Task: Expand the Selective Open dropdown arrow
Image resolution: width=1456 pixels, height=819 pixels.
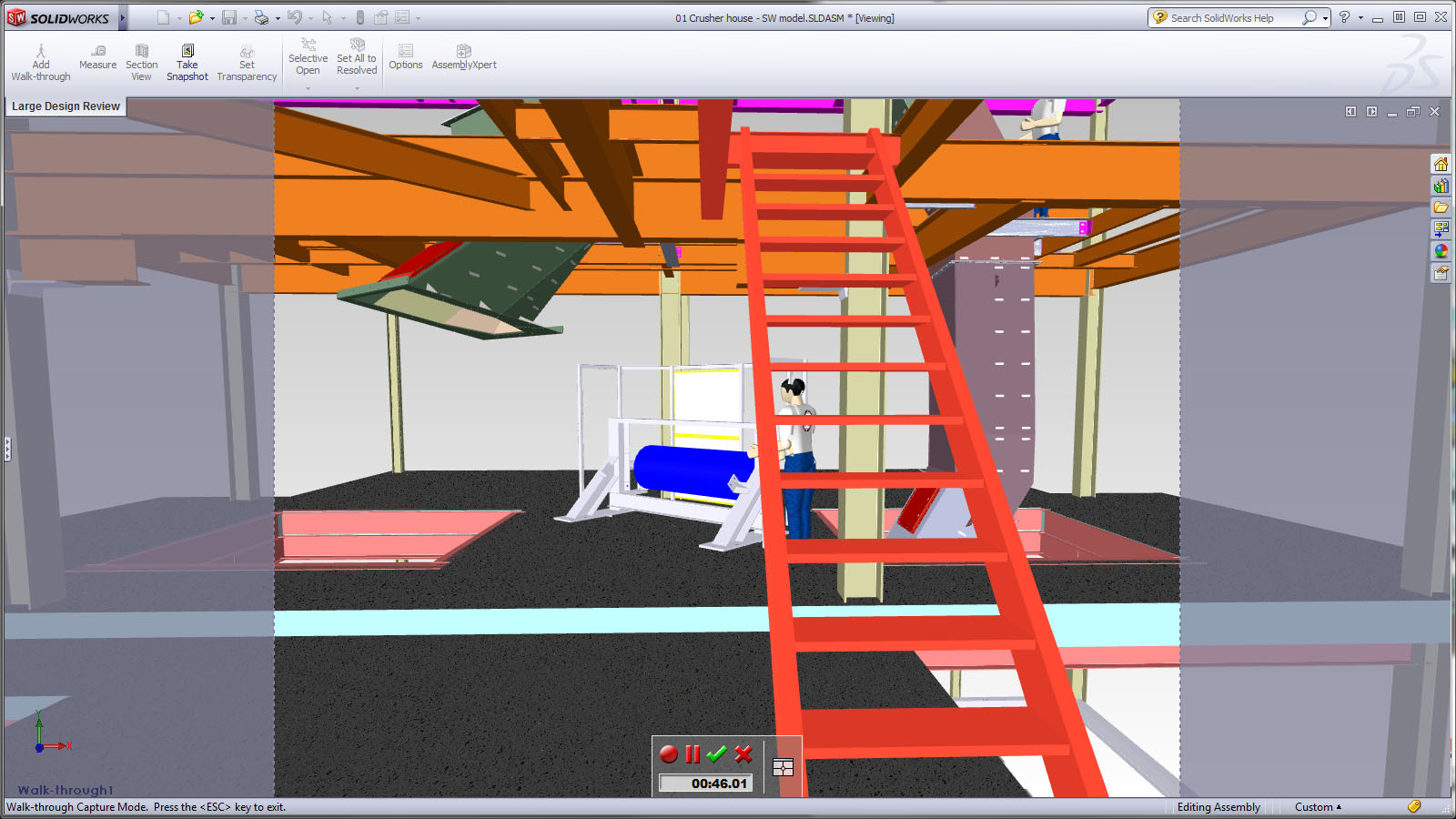Action: (x=308, y=88)
